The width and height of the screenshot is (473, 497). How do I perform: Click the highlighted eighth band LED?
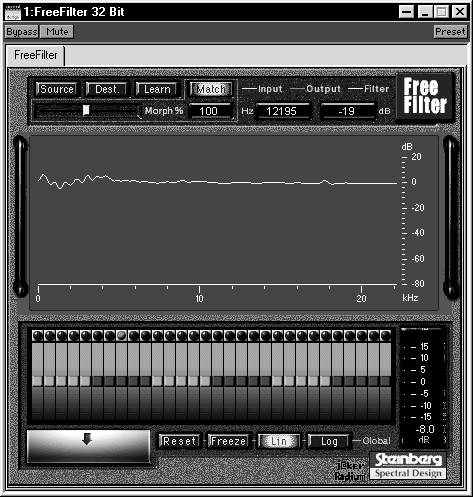pos(122,335)
